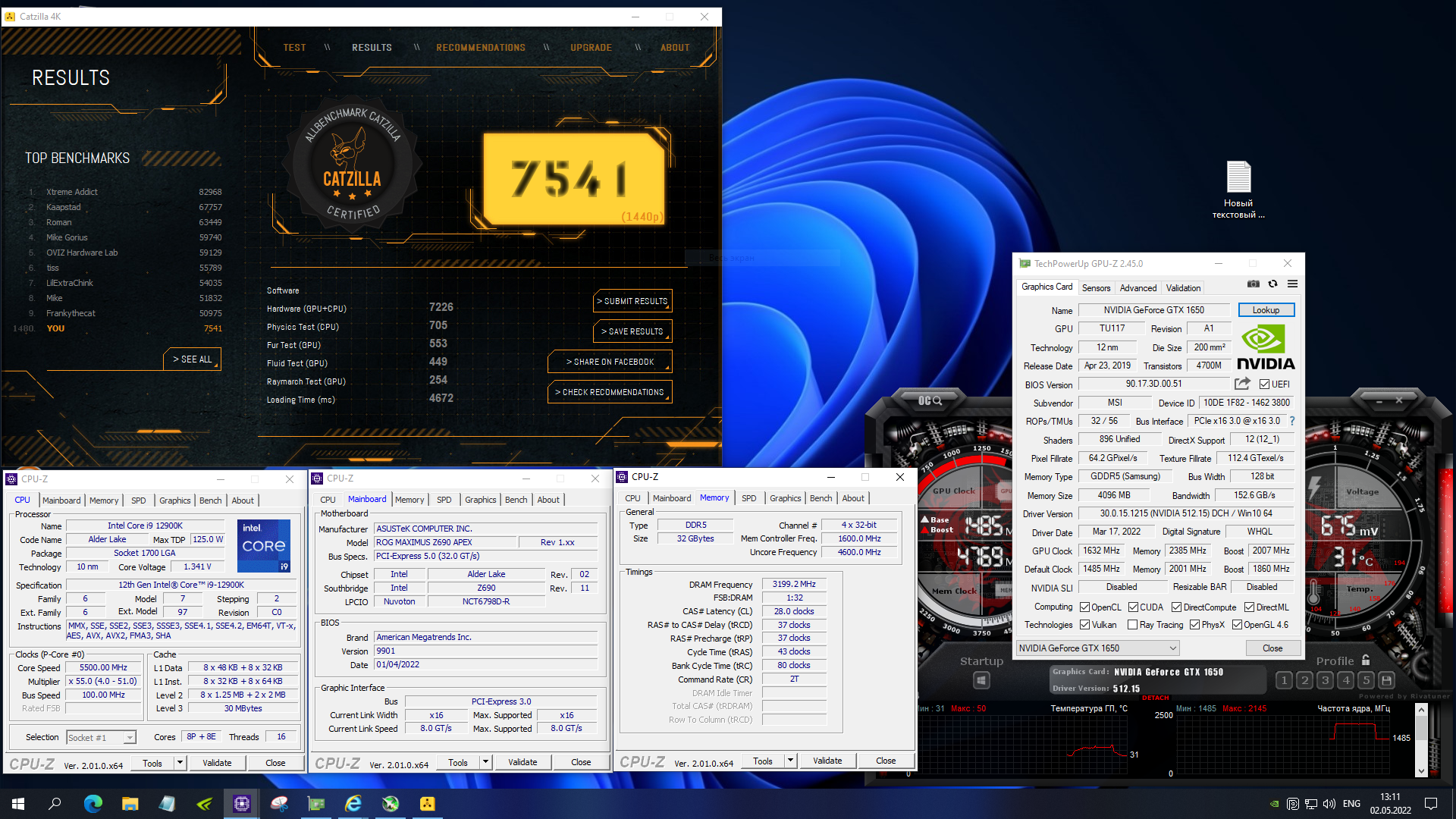Viewport: 1456px width, 819px height.
Task: Open the text document on the desktop
Action: (x=1238, y=190)
